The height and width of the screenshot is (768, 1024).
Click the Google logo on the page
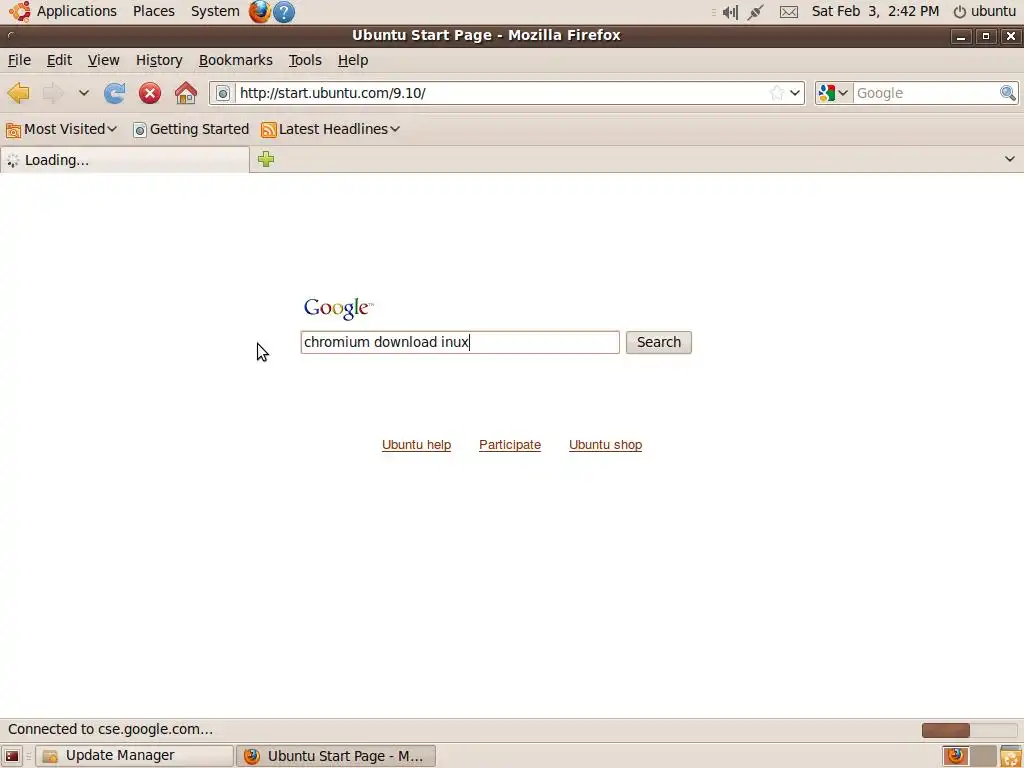[x=338, y=308]
